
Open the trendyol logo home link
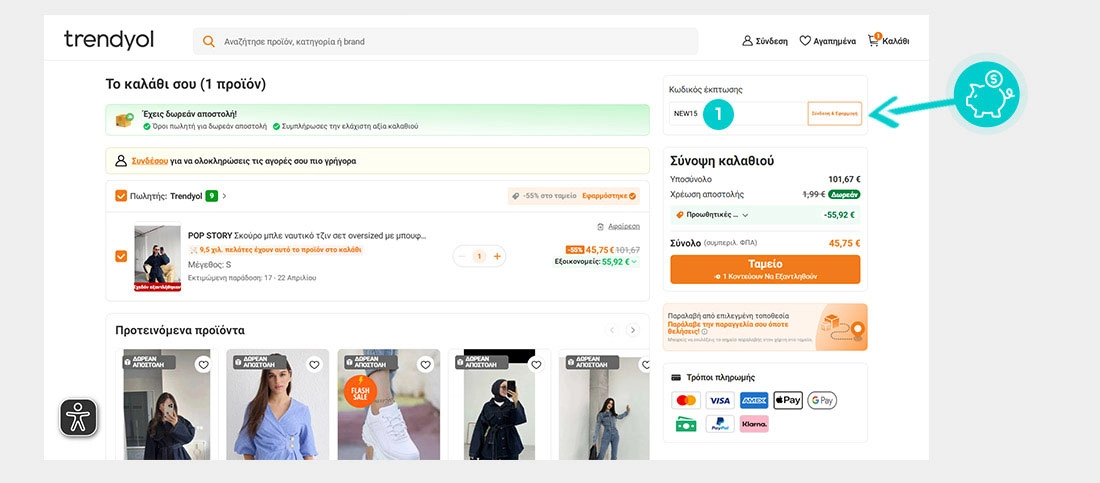click(109, 40)
